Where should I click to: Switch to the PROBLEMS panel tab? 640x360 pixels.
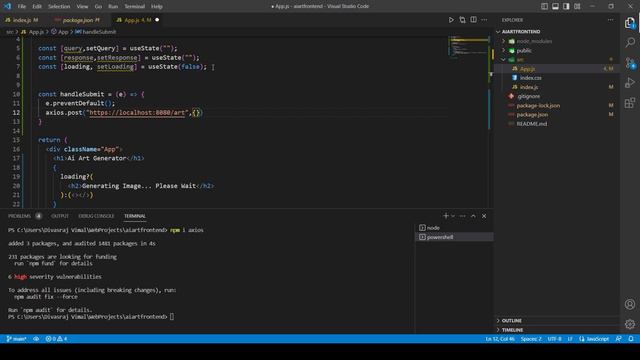pyautogui.click(x=19, y=216)
